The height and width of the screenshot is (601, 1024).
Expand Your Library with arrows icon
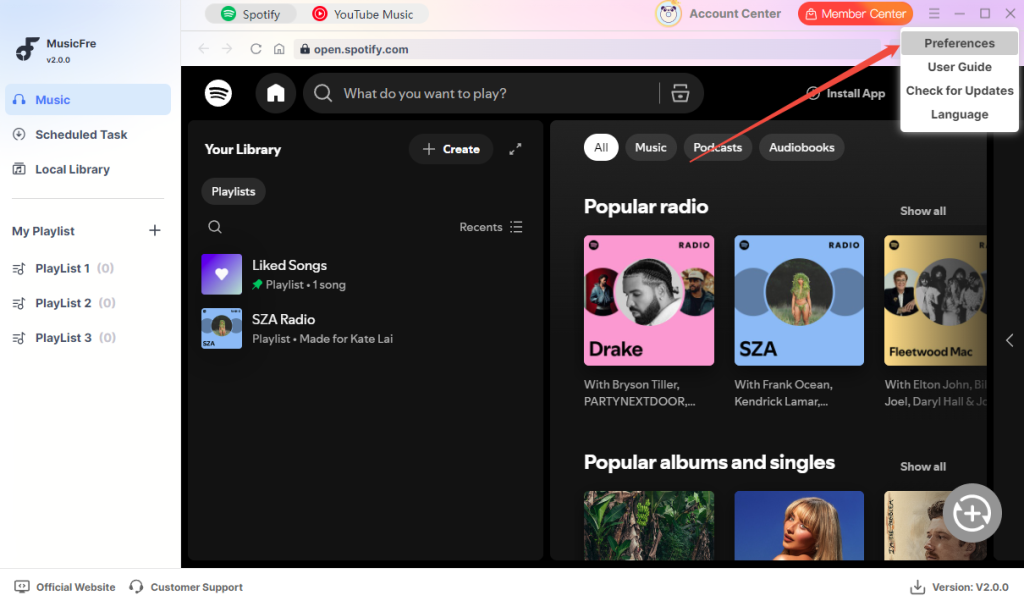pyautogui.click(x=515, y=149)
